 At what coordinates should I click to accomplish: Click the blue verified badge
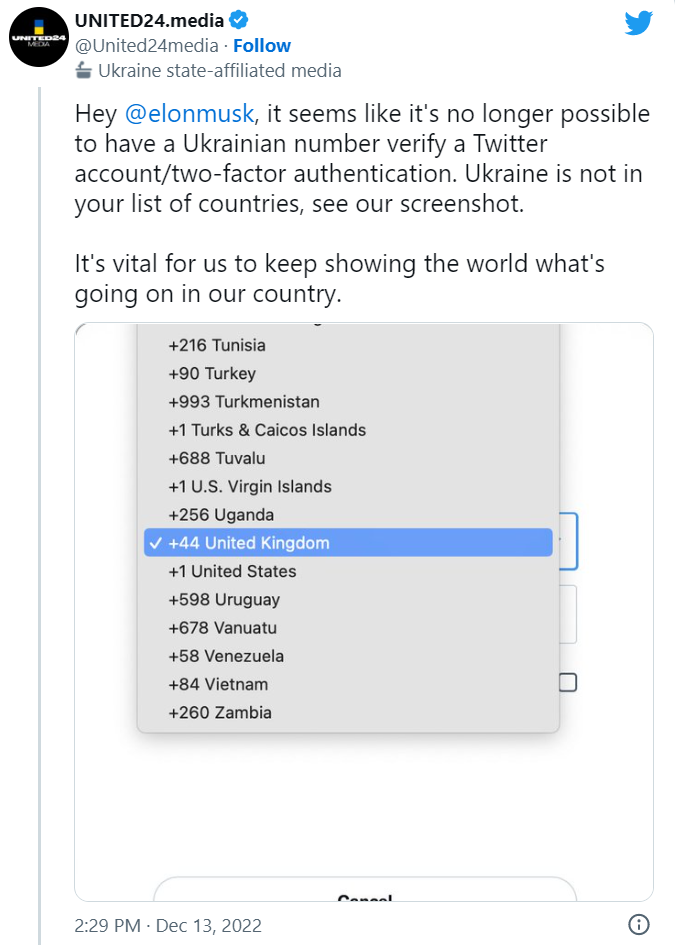[x=240, y=20]
